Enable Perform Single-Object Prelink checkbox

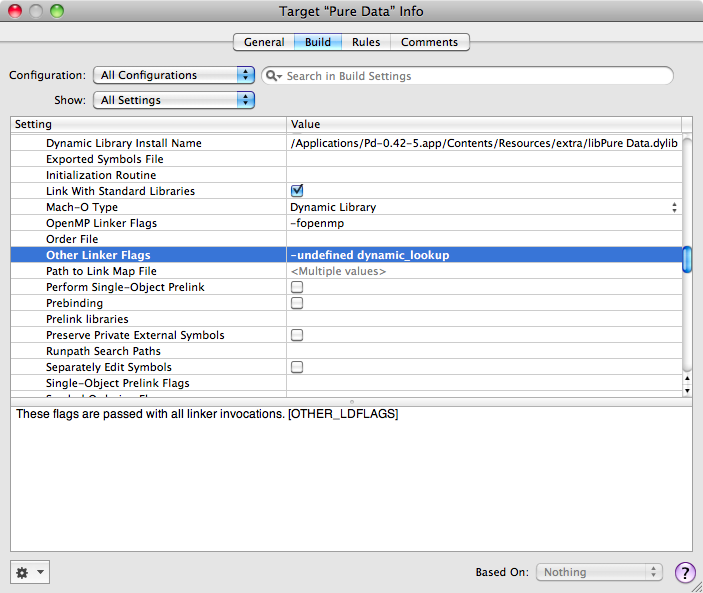(297, 287)
